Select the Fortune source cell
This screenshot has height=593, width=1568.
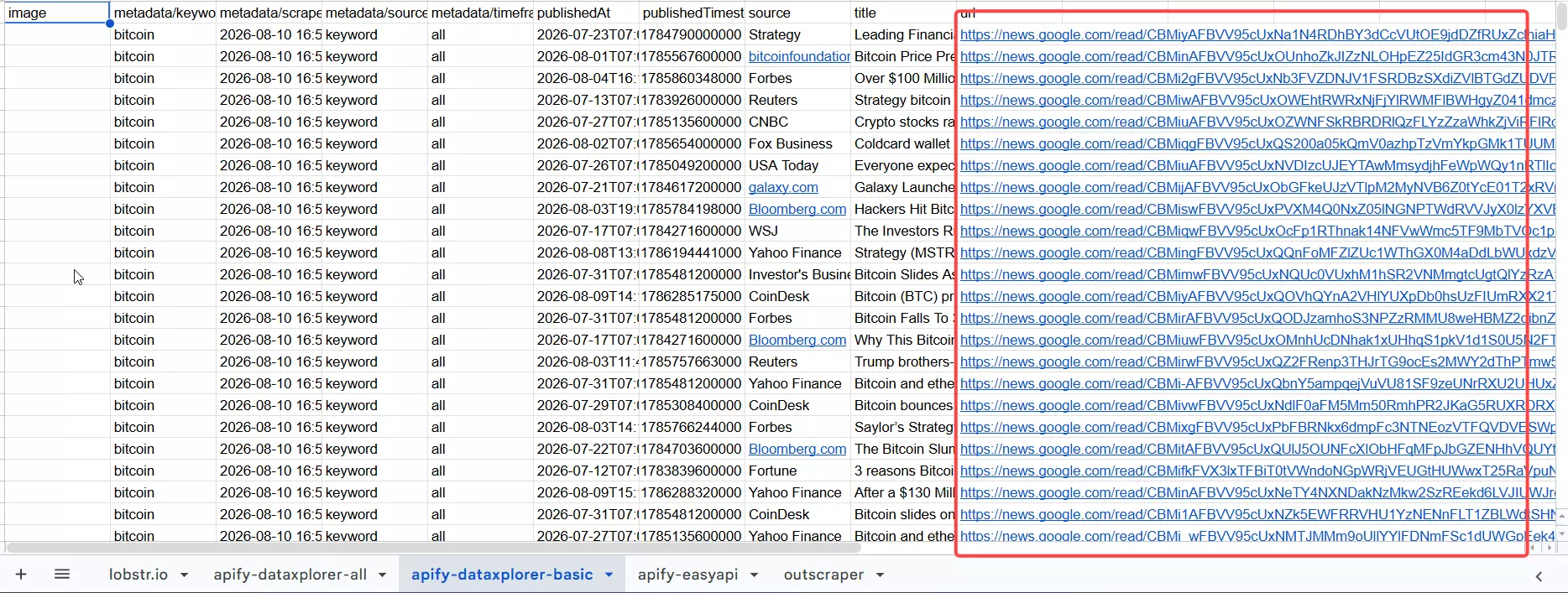tap(798, 471)
